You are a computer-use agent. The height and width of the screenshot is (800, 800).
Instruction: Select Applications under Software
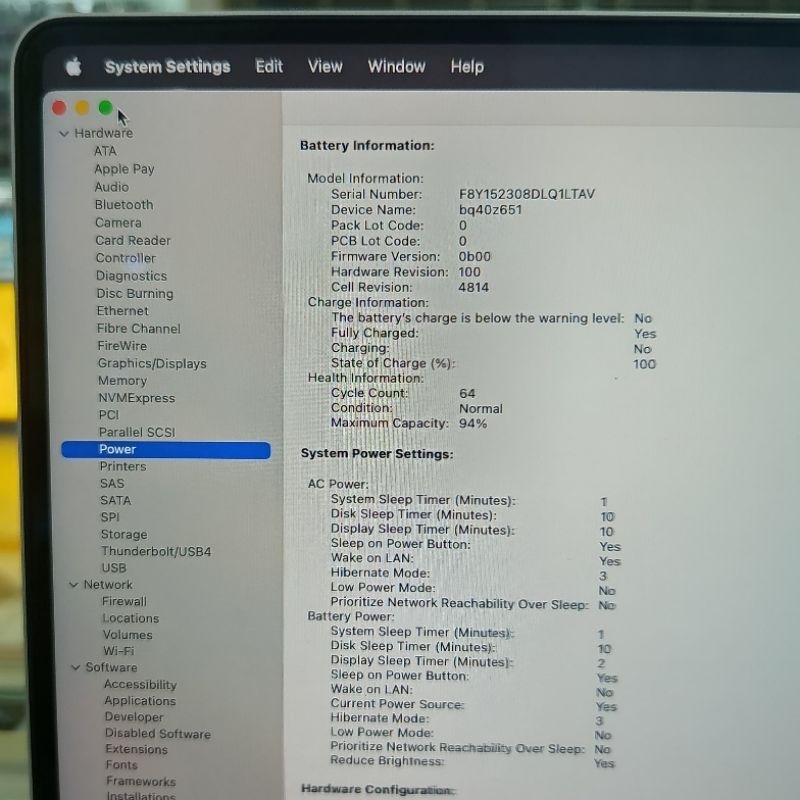point(140,701)
